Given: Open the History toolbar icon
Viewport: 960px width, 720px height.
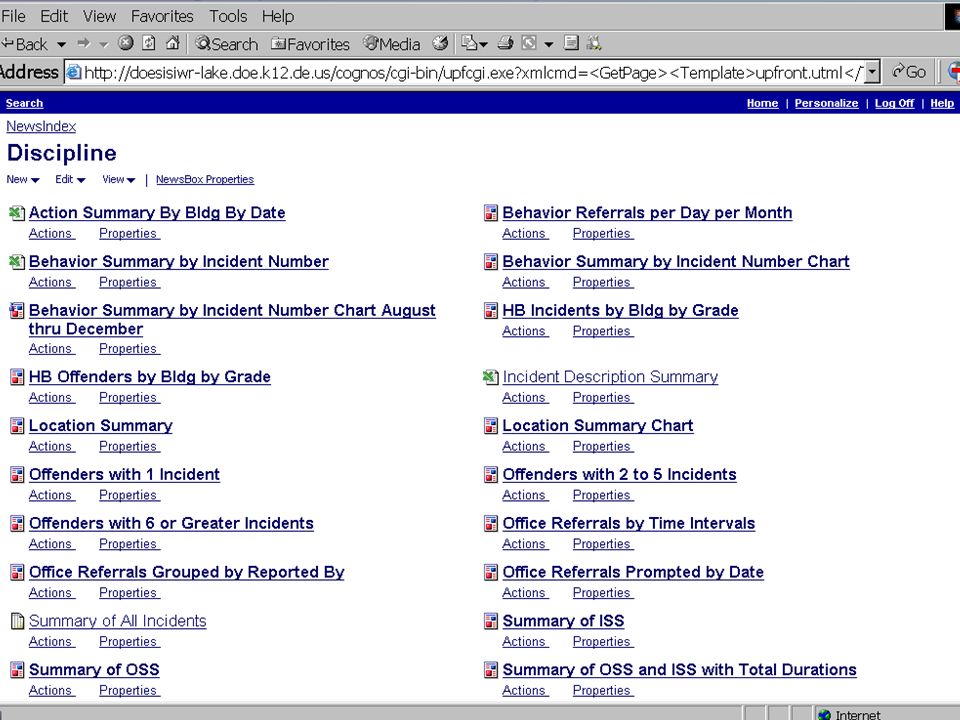Looking at the screenshot, I should [x=440, y=43].
